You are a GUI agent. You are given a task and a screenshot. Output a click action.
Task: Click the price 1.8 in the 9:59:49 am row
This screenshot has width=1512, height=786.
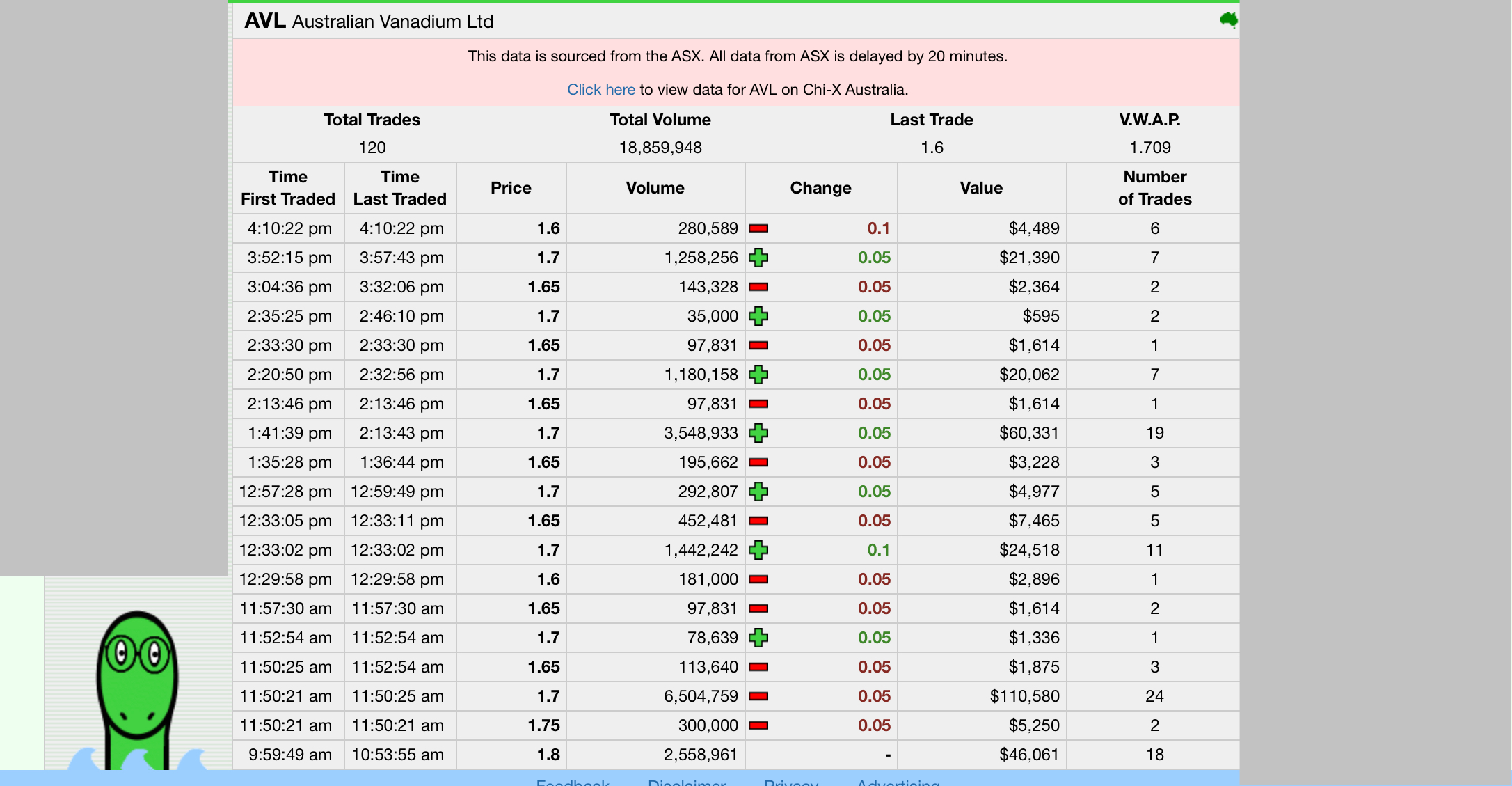coord(548,755)
